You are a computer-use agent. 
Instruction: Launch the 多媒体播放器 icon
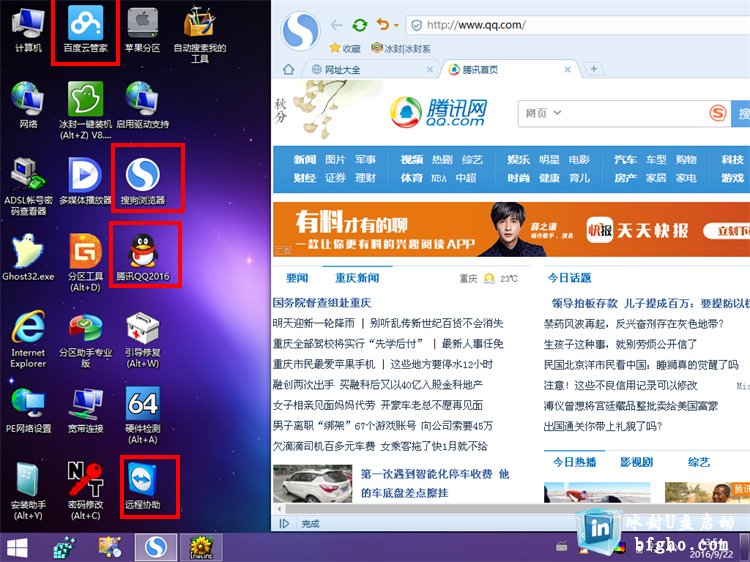(86, 181)
